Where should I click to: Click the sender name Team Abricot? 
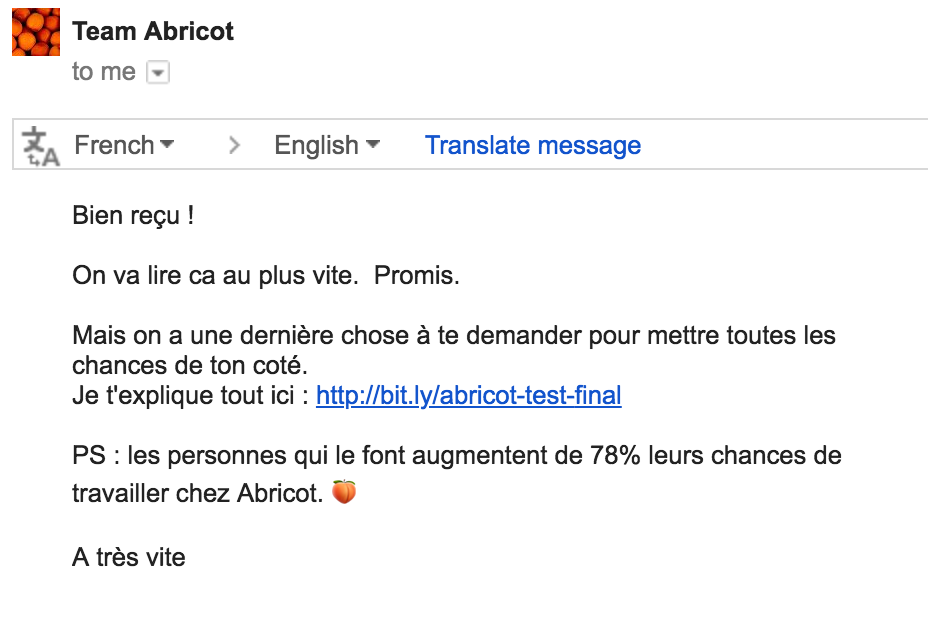click(x=153, y=31)
